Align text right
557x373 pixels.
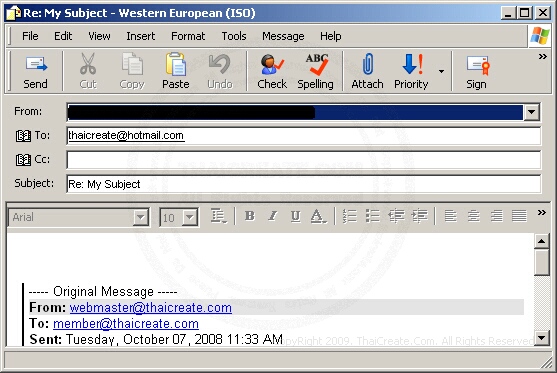(x=496, y=216)
